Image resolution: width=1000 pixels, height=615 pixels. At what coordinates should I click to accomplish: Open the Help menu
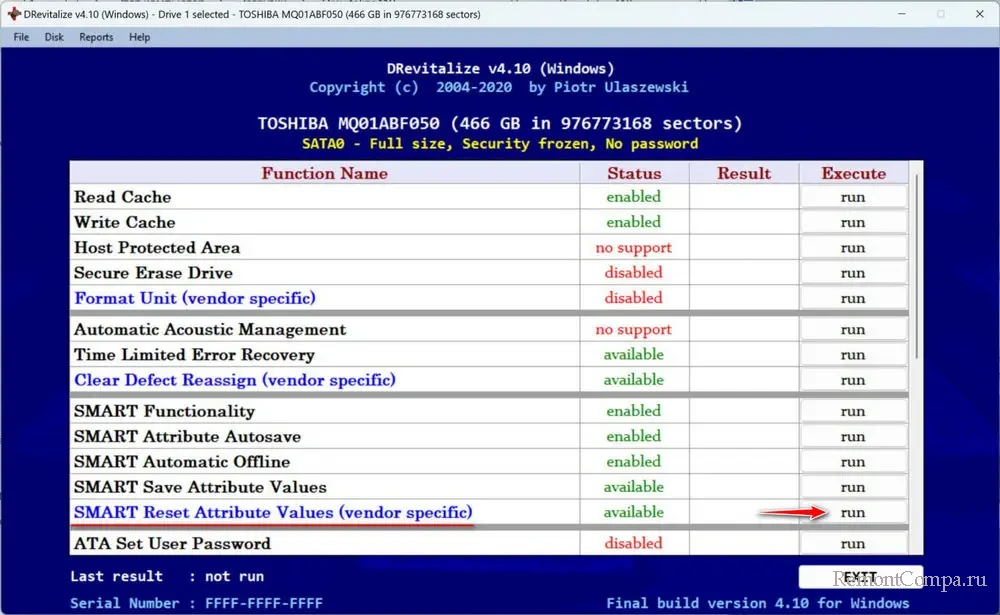[140, 37]
